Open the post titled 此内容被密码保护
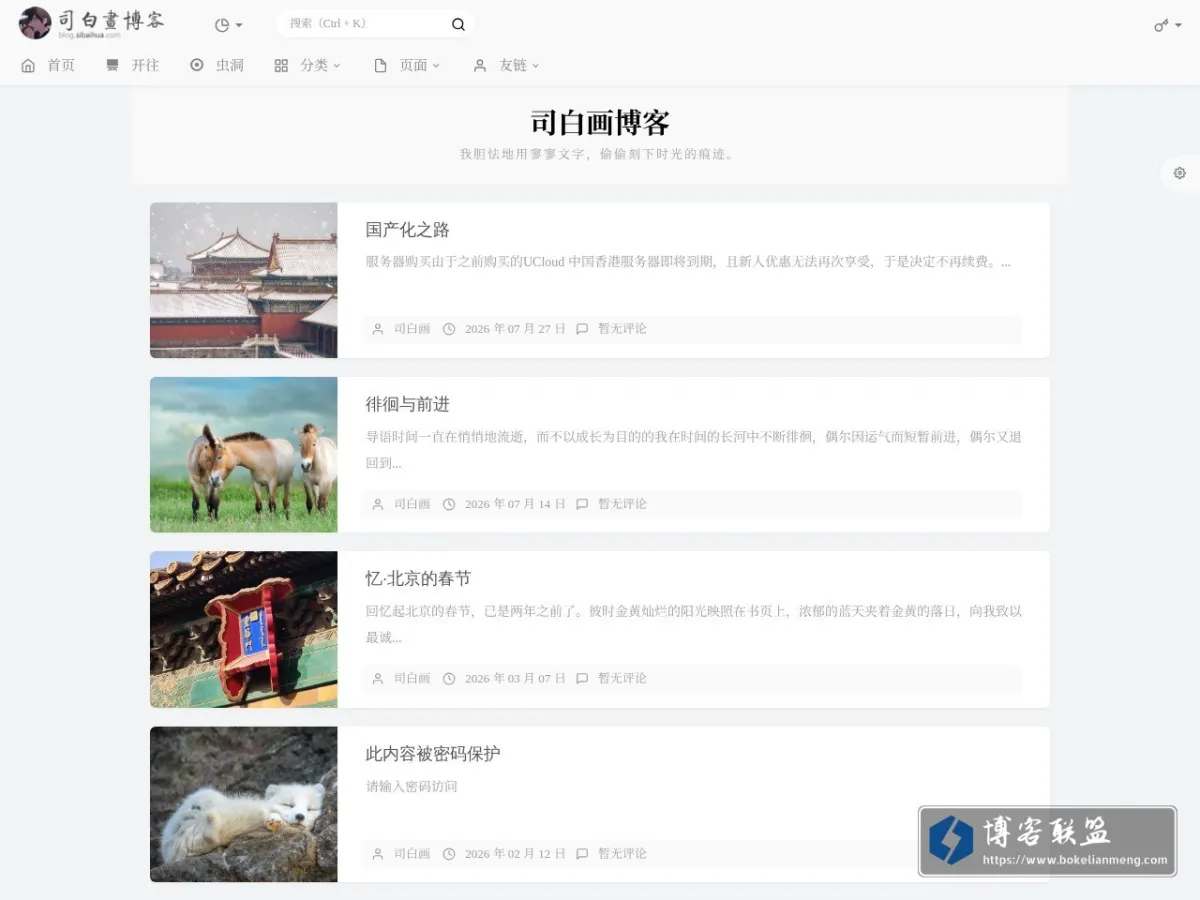The height and width of the screenshot is (900, 1200). click(x=433, y=754)
